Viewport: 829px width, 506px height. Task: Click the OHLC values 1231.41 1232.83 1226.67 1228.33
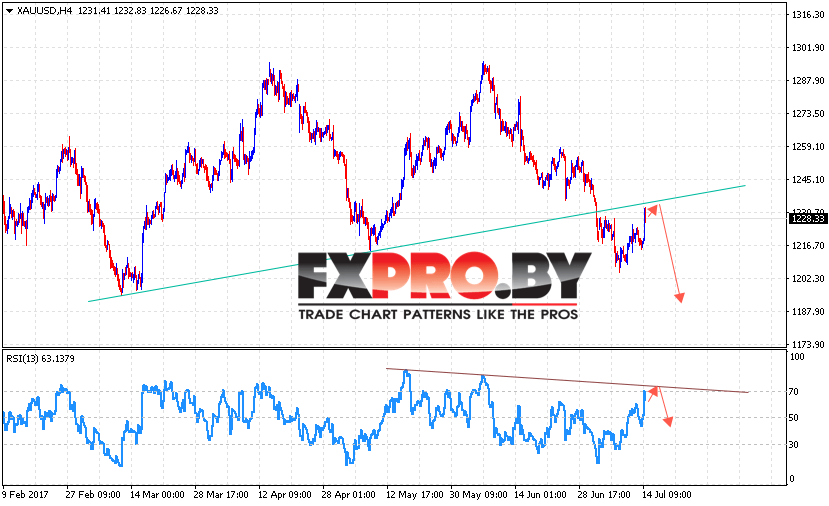(x=148, y=11)
